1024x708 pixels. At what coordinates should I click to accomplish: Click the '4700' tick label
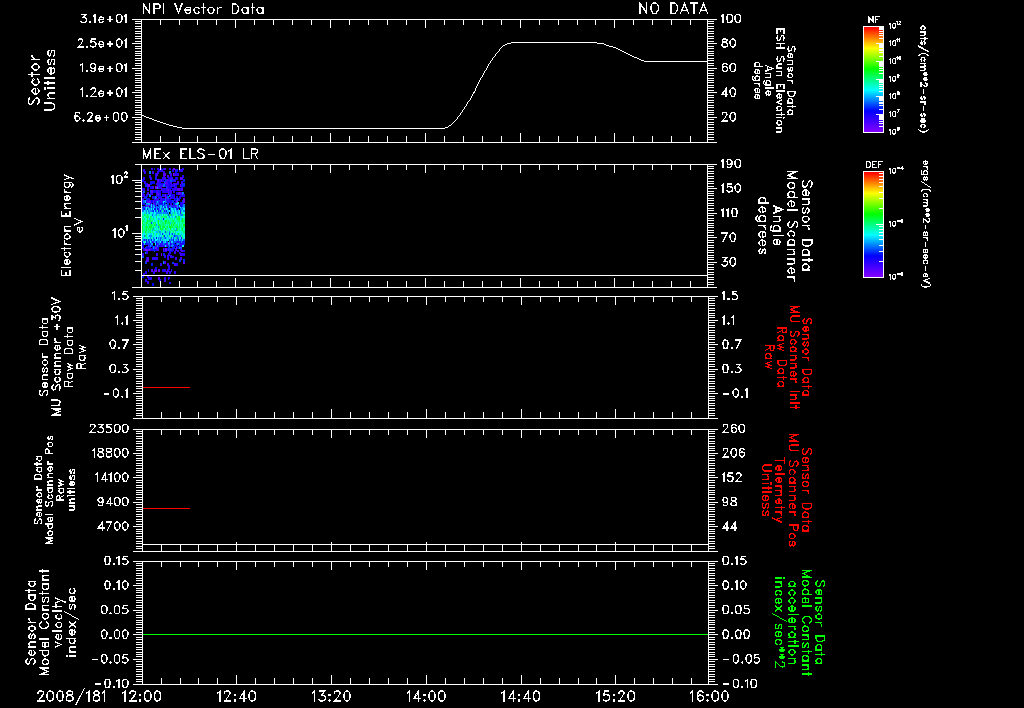point(113,526)
